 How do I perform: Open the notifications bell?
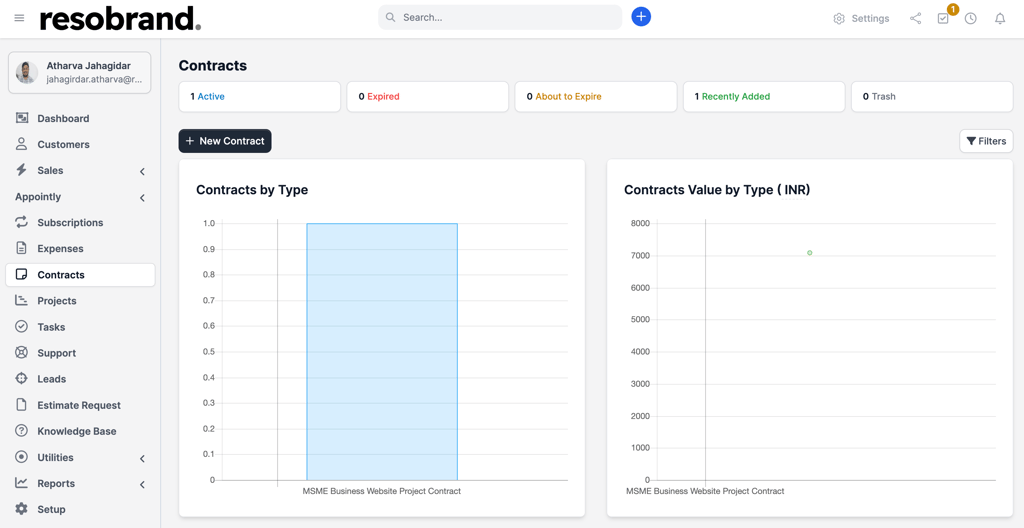point(999,18)
